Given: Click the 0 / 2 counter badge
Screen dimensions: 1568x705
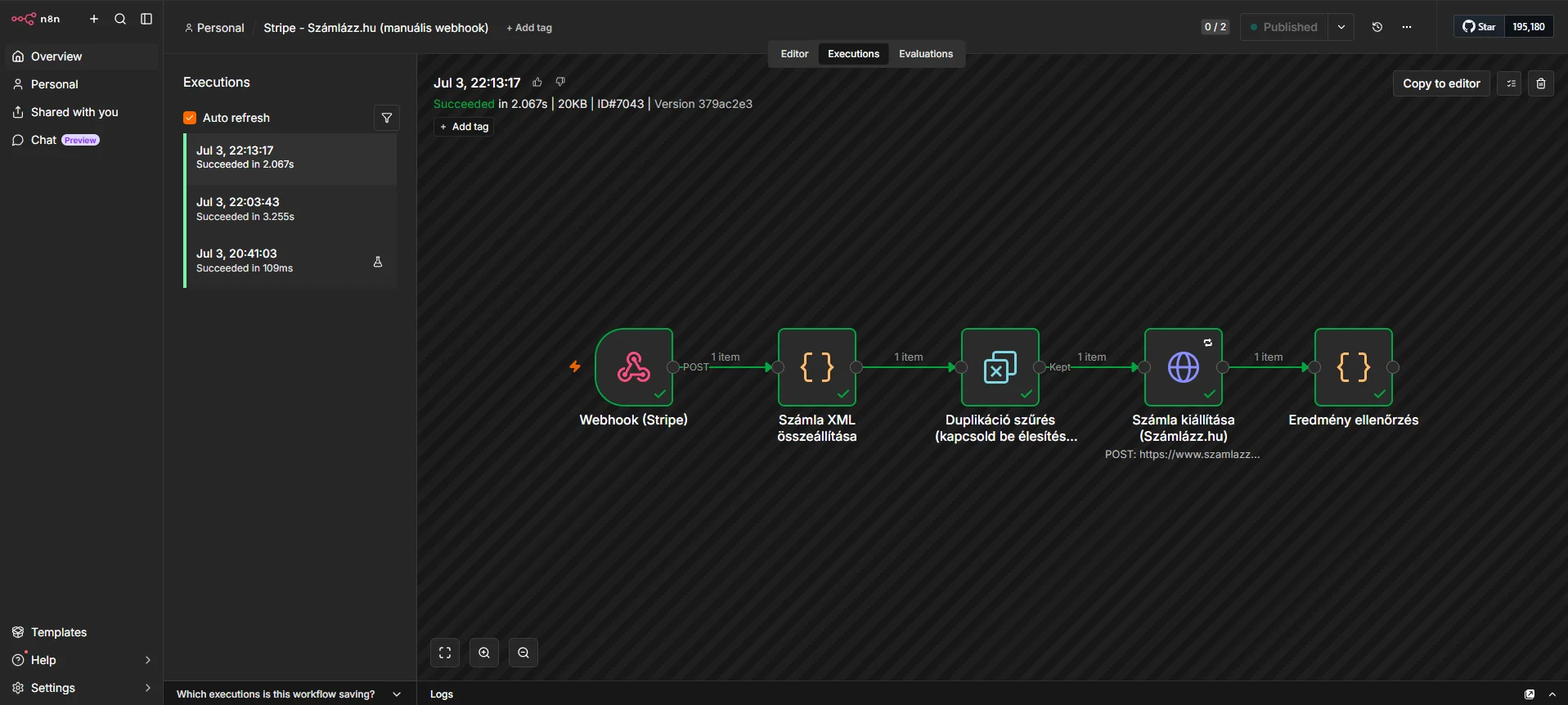Looking at the screenshot, I should point(1215,27).
